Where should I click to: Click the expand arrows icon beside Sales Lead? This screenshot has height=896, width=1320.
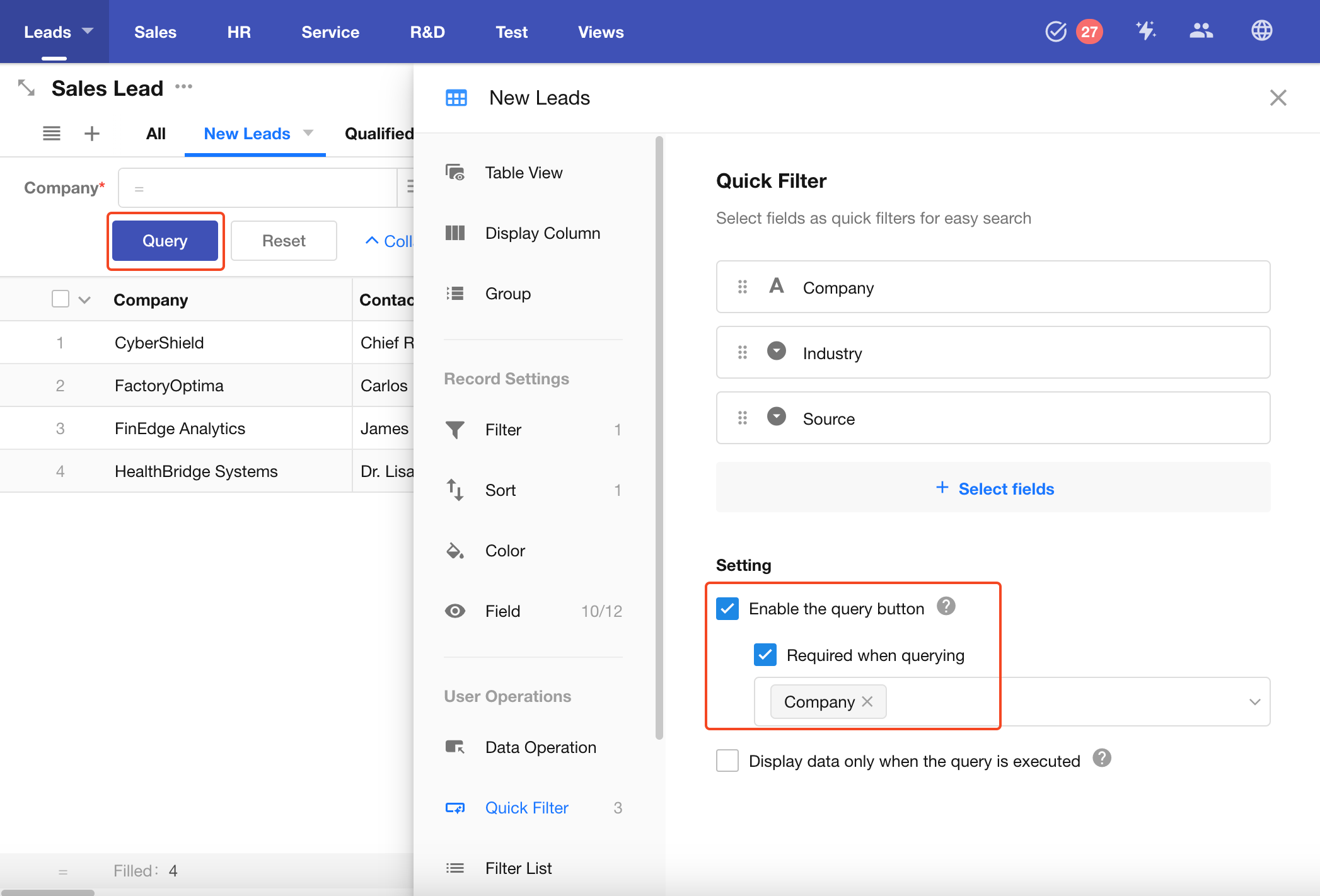(26, 88)
